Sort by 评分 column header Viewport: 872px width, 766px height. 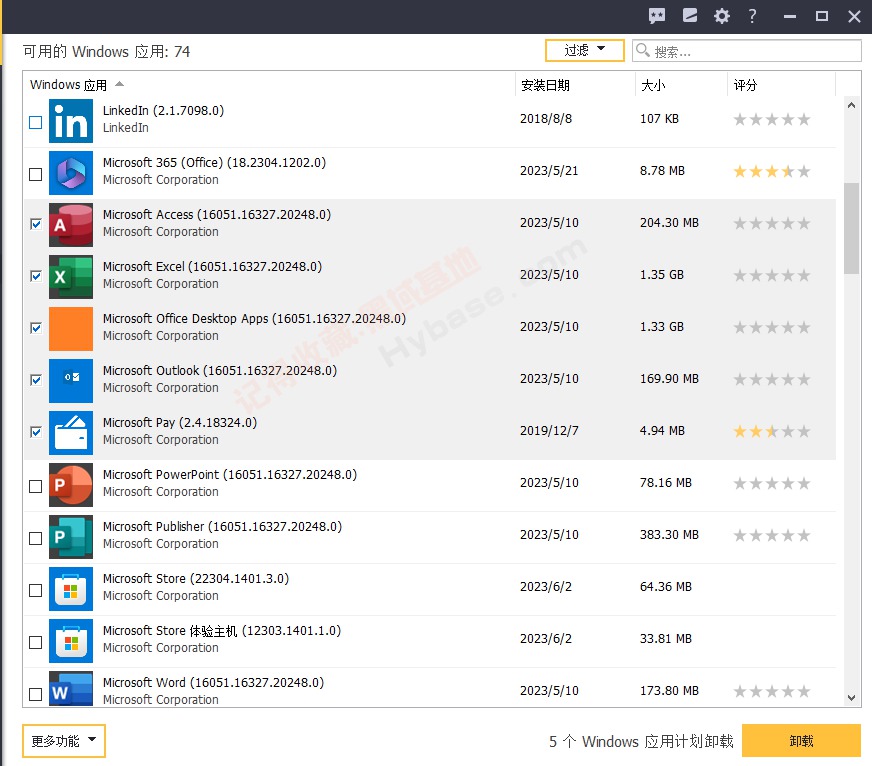[781, 85]
